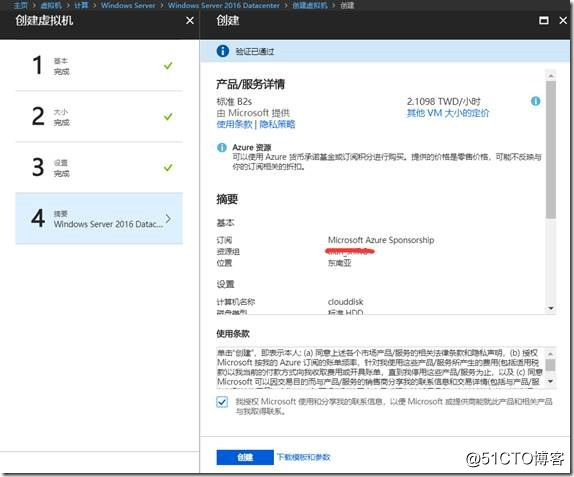
Task: Click the 2.1098 TWD/小时 price
Action: point(443,101)
